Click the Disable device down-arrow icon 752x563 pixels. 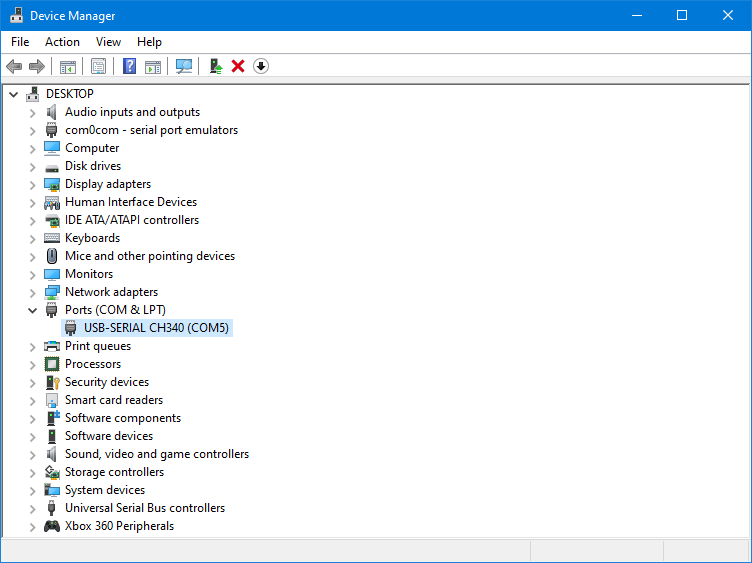[x=261, y=66]
